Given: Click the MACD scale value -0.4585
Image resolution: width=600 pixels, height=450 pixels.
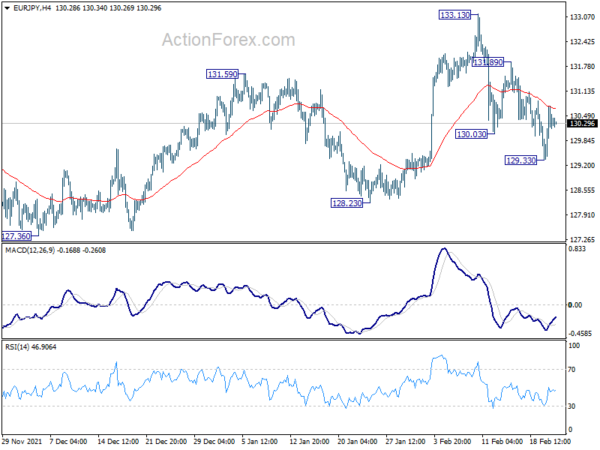Looking at the screenshot, I should [x=580, y=333].
